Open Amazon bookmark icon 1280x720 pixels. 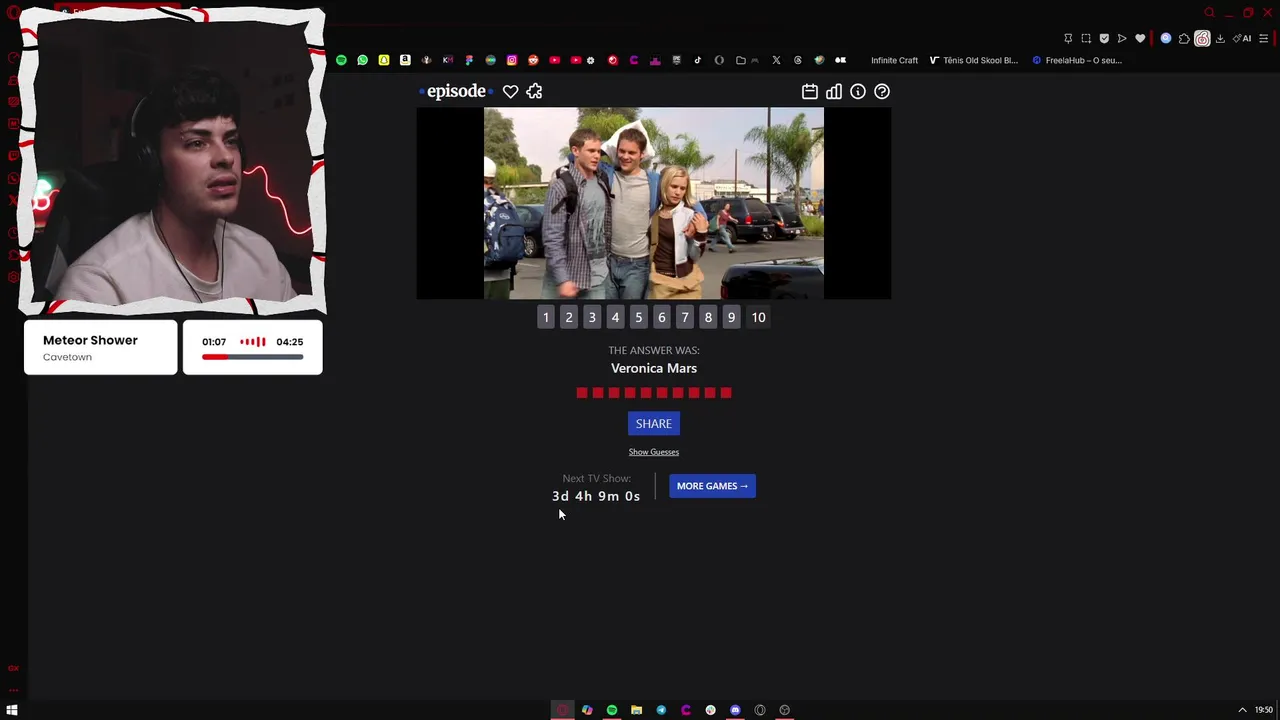(x=405, y=60)
